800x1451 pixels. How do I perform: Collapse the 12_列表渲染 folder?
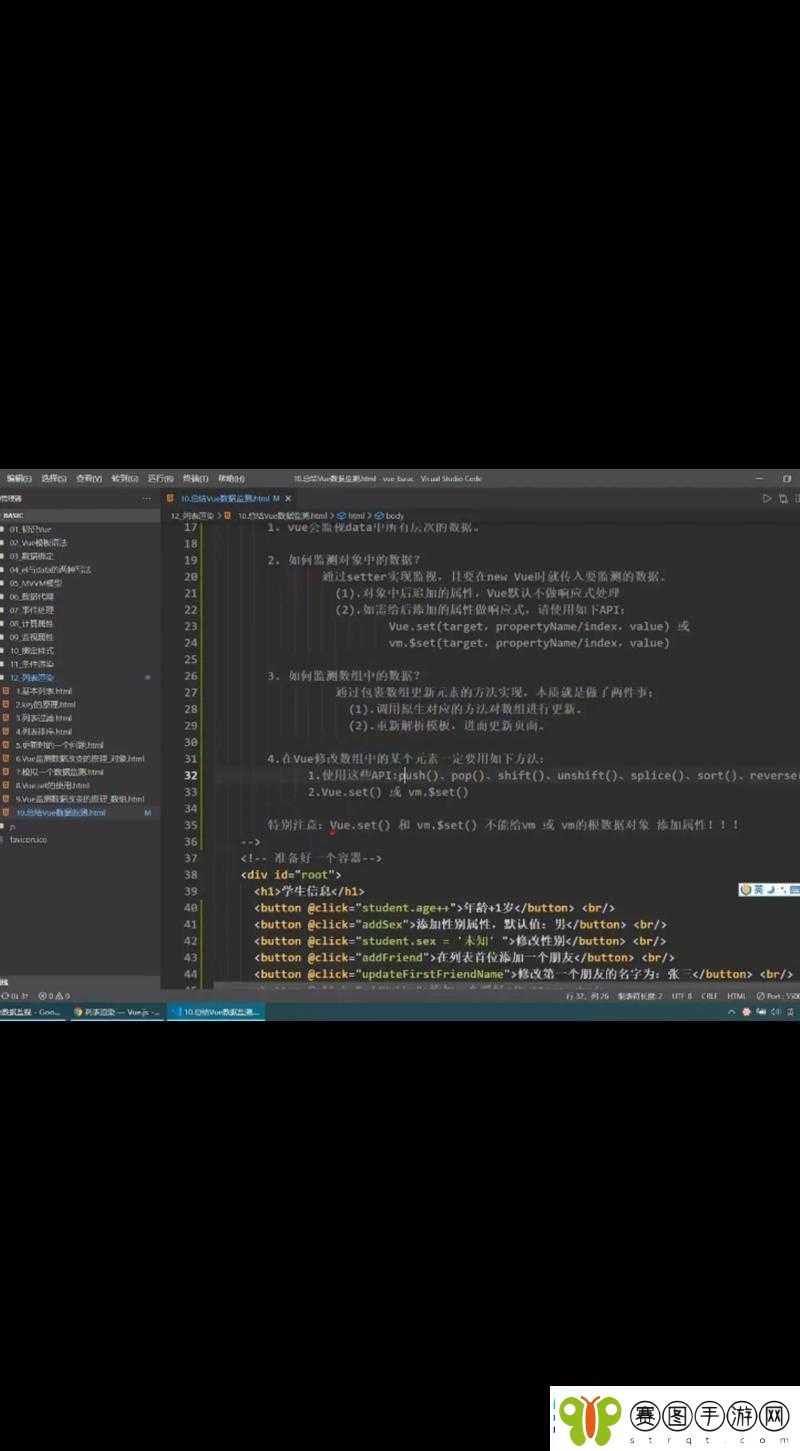[x=30, y=677]
